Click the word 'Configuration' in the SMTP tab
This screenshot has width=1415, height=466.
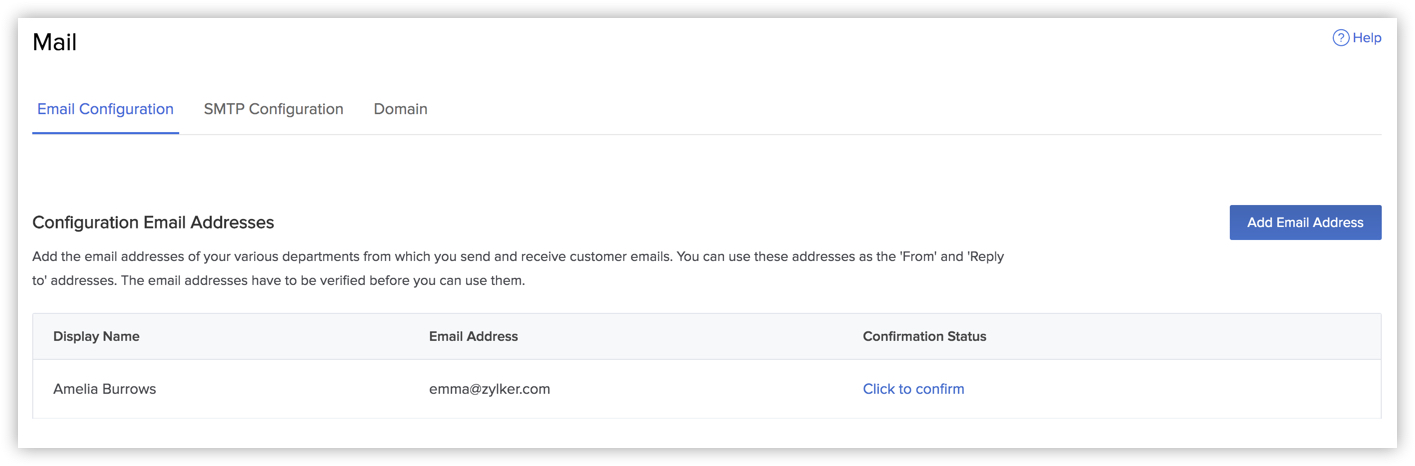pos(295,109)
